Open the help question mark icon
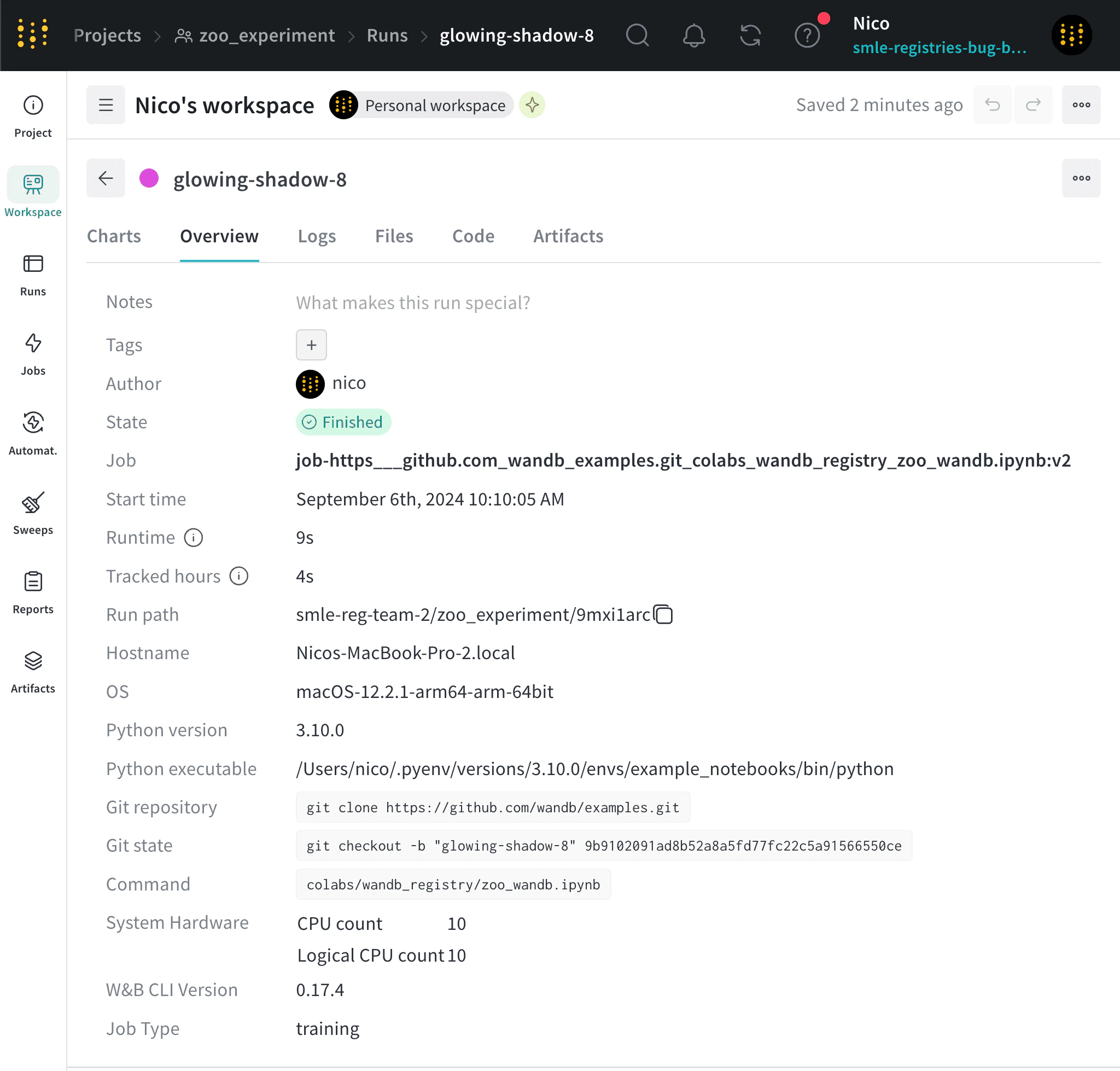The width and height of the screenshot is (1120, 1071). pos(807,36)
